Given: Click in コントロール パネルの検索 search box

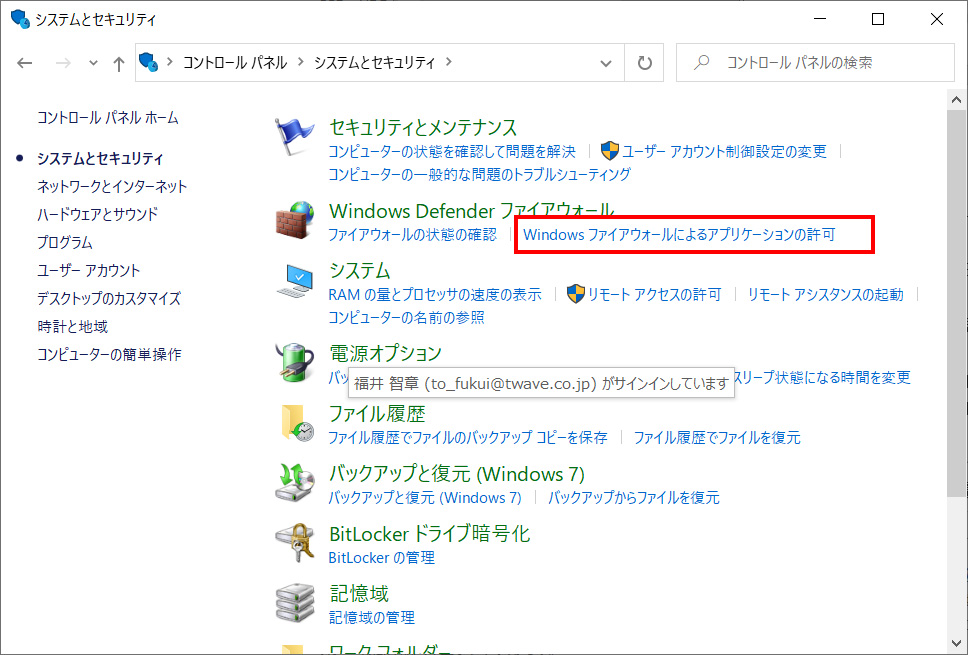Looking at the screenshot, I should point(815,62).
